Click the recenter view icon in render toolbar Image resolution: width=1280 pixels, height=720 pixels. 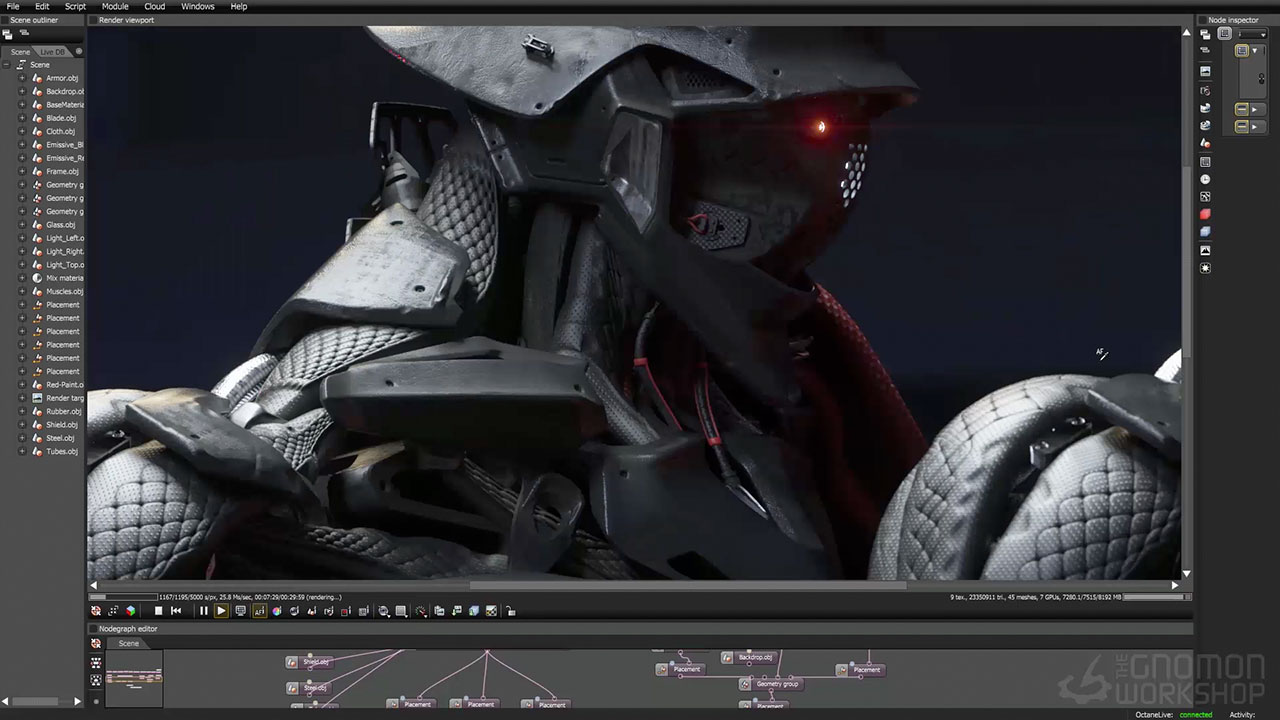coord(96,611)
